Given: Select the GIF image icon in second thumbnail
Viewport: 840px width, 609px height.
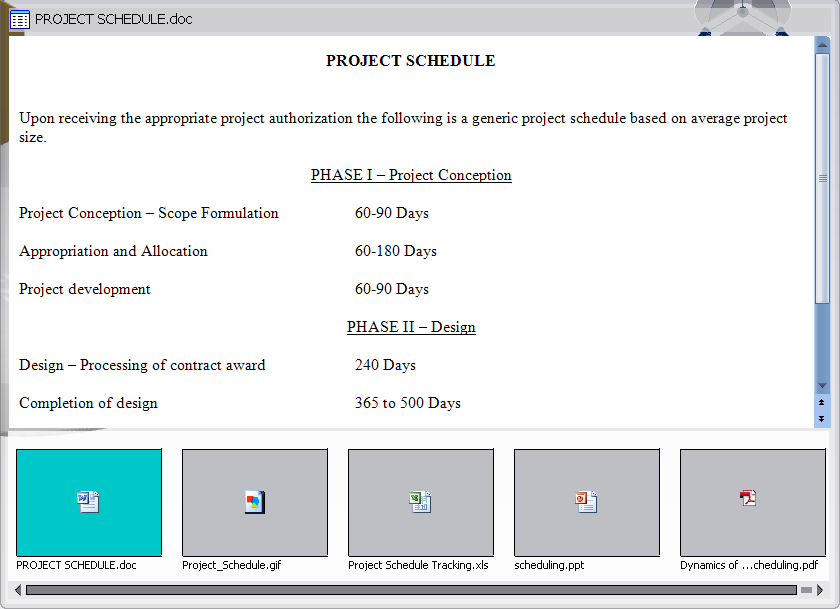Looking at the screenshot, I should click(254, 502).
